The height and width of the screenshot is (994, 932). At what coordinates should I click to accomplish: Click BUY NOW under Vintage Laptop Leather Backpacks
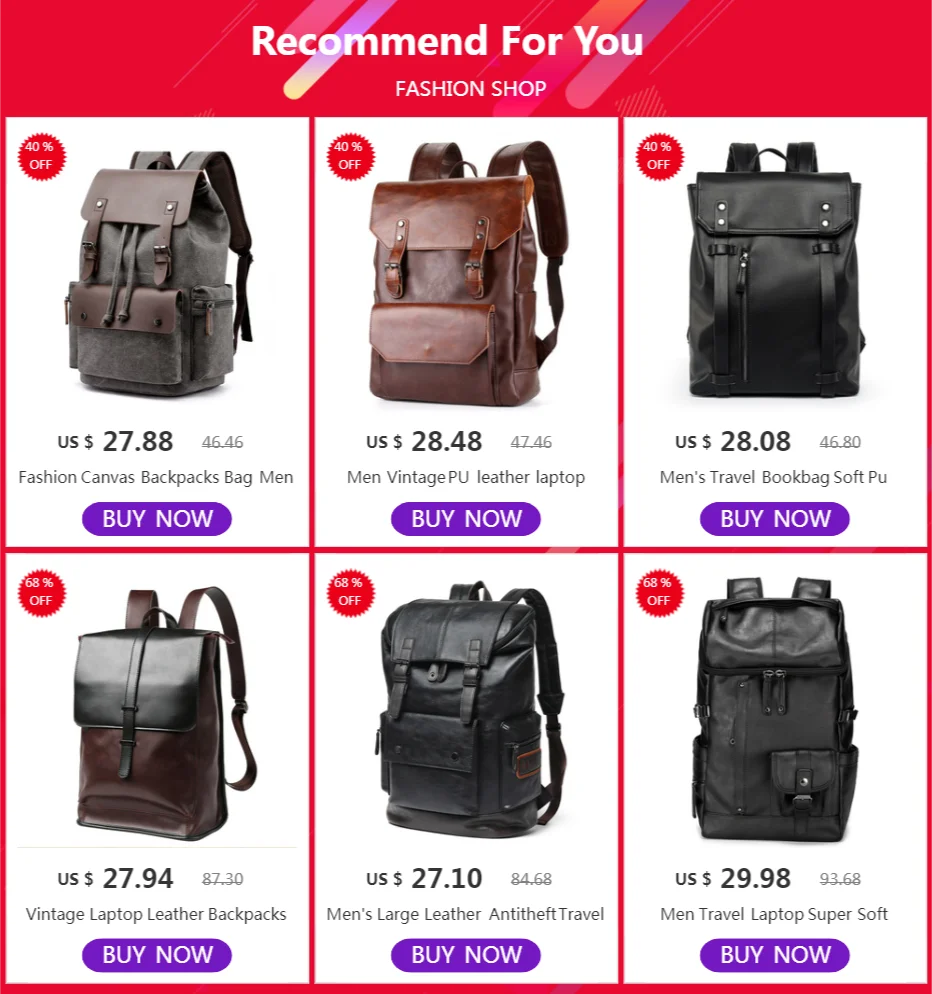pos(157,955)
